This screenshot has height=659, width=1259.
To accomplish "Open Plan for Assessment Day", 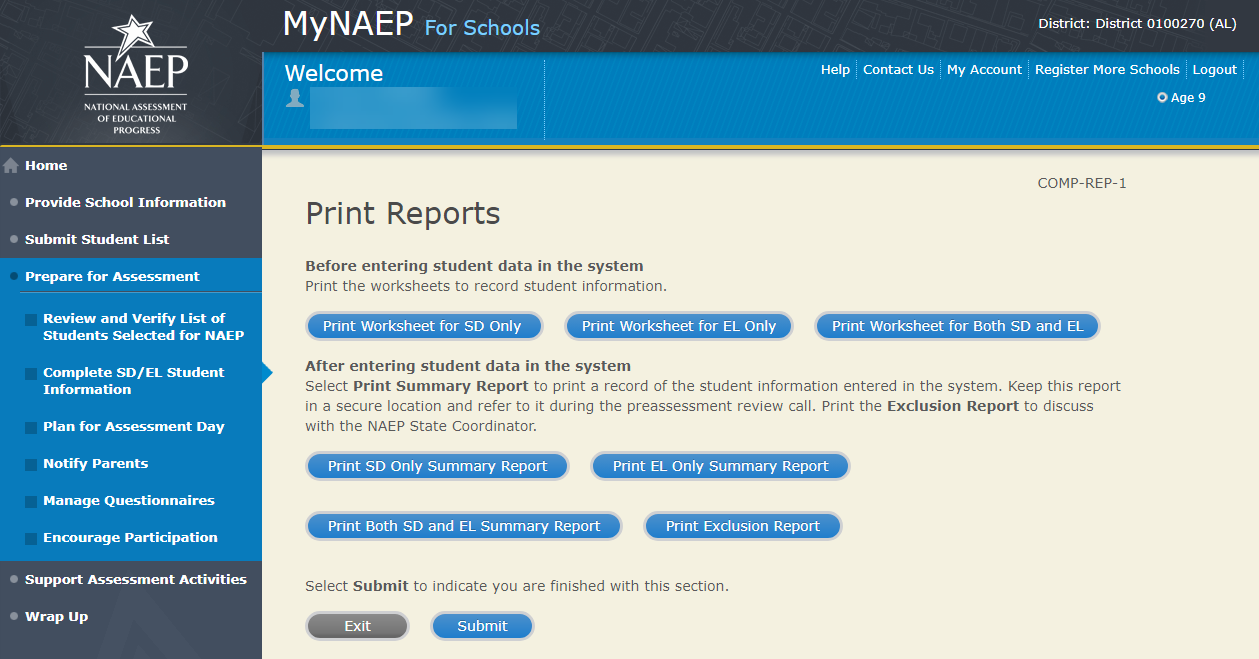I will [x=134, y=427].
